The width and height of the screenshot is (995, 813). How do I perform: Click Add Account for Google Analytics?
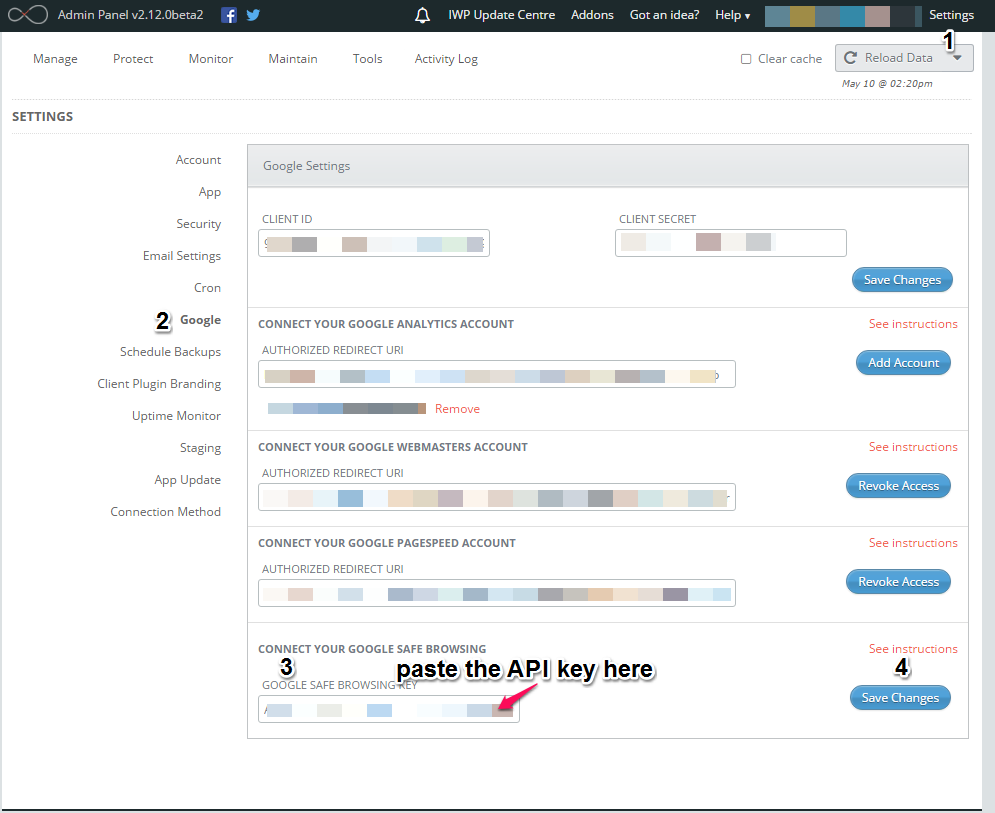pos(903,362)
